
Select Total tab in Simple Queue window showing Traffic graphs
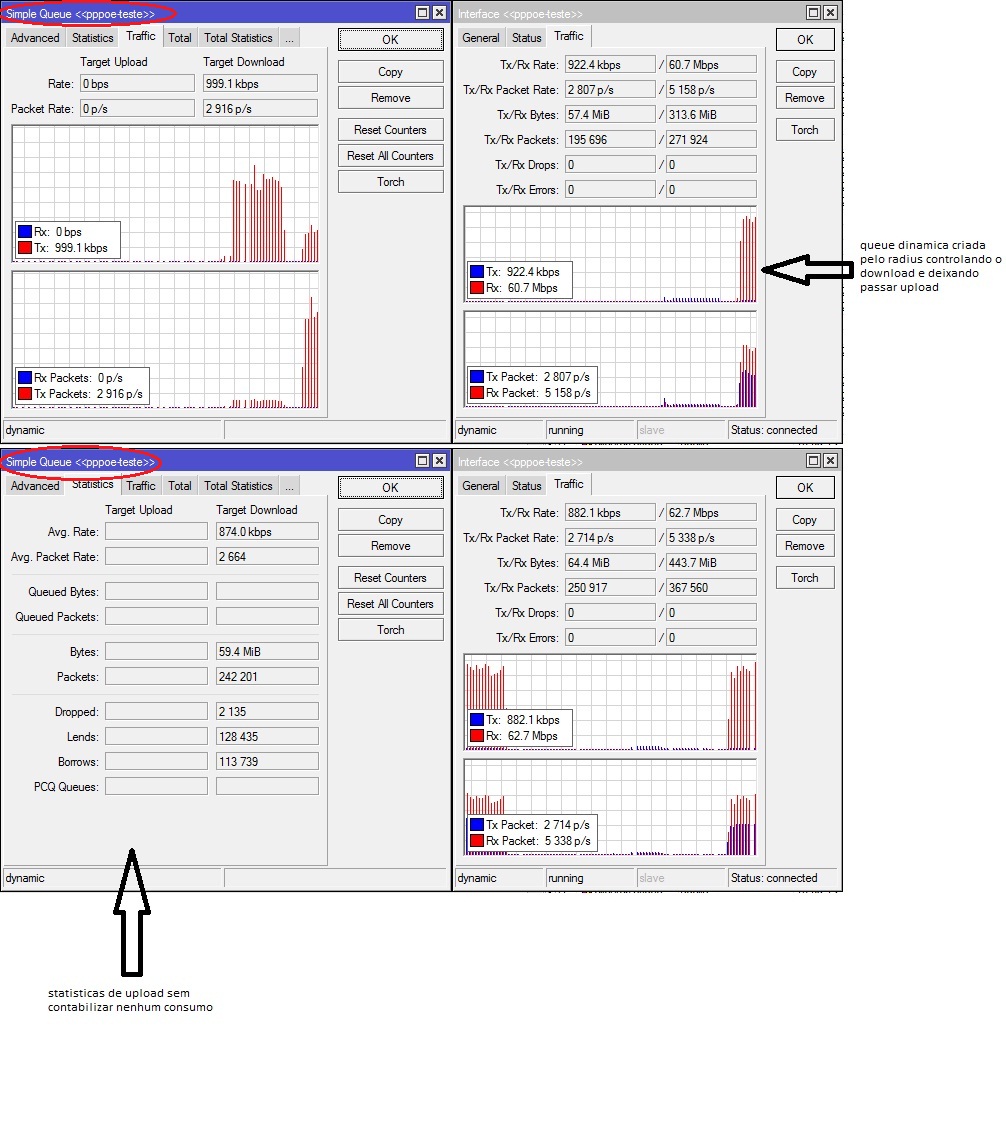coord(180,38)
